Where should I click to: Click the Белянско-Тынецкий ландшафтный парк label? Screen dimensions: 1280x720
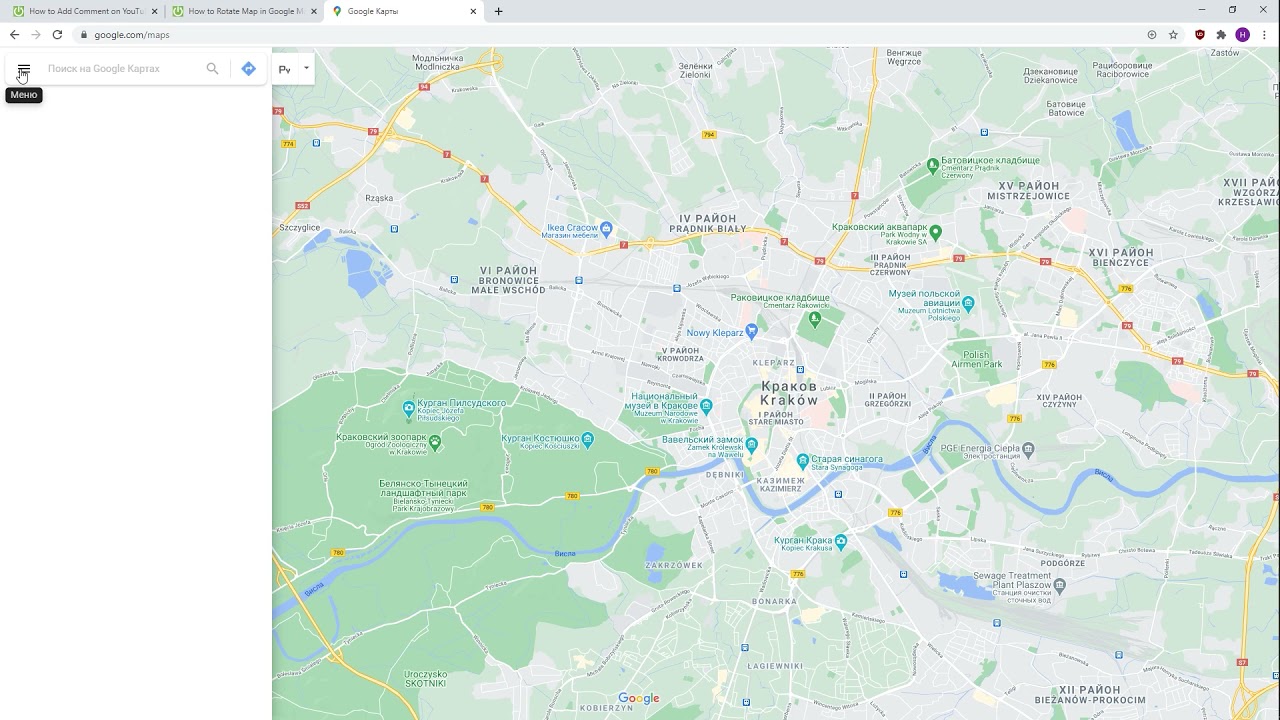click(423, 496)
